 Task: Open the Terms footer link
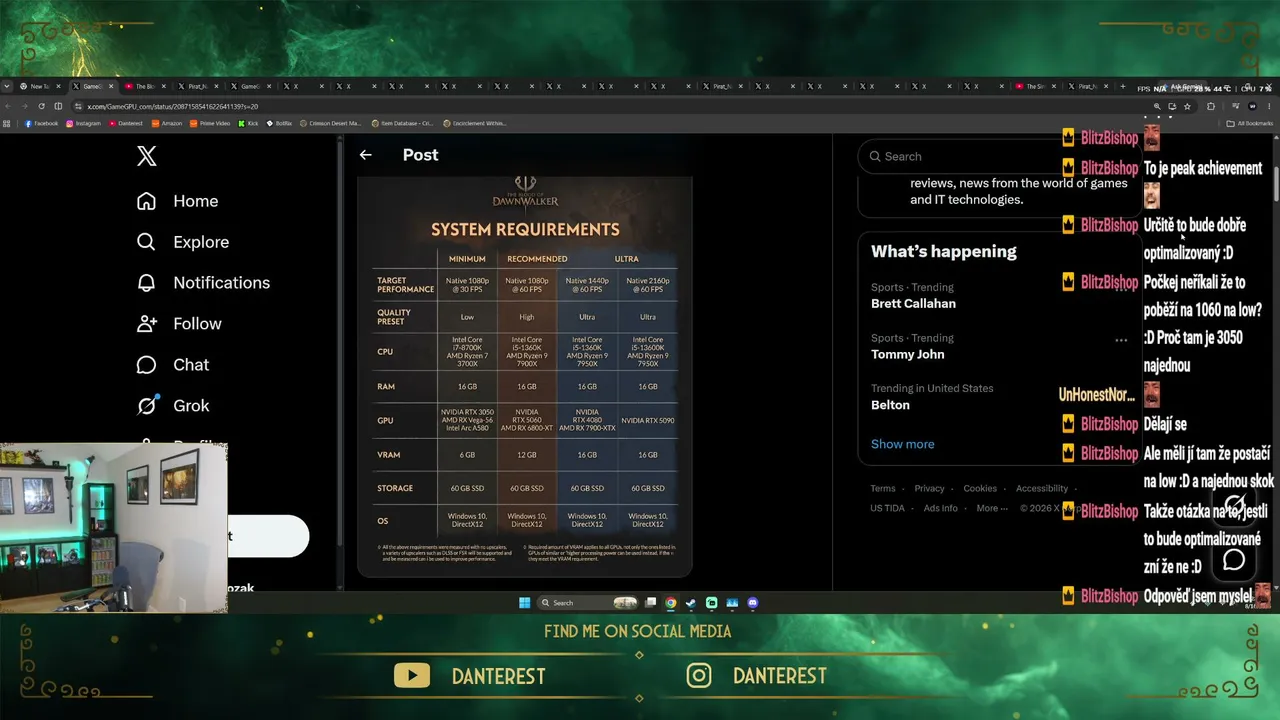click(x=883, y=489)
